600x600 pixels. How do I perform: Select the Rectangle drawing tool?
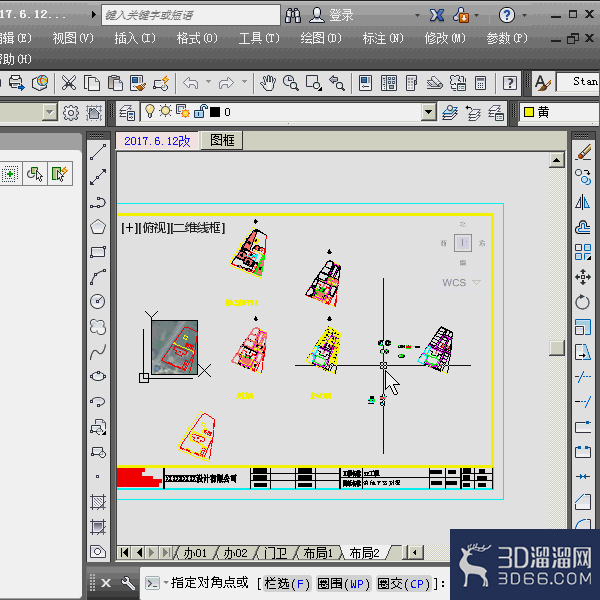[x=98, y=252]
